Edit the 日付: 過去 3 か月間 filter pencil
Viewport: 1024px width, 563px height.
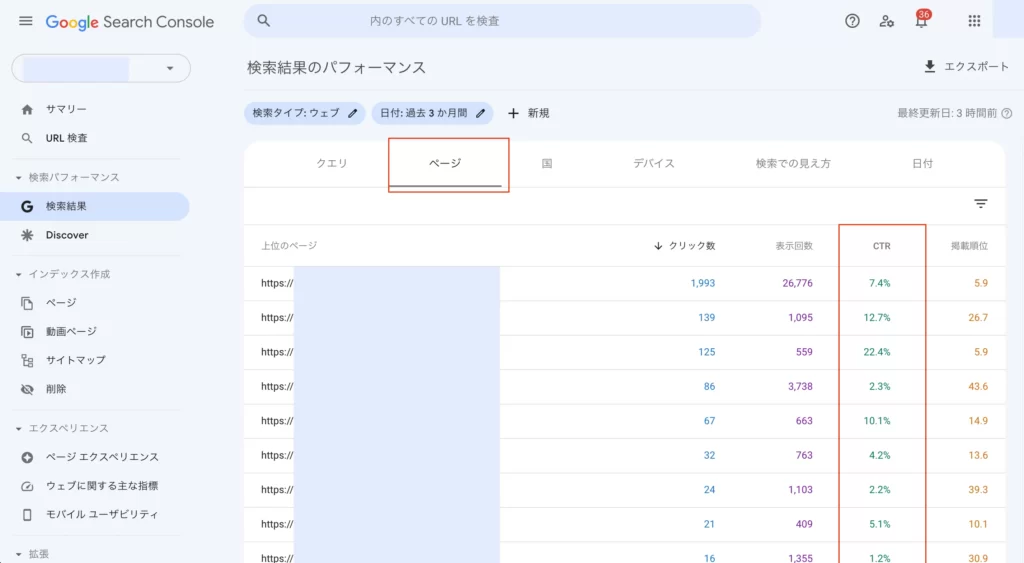481,113
